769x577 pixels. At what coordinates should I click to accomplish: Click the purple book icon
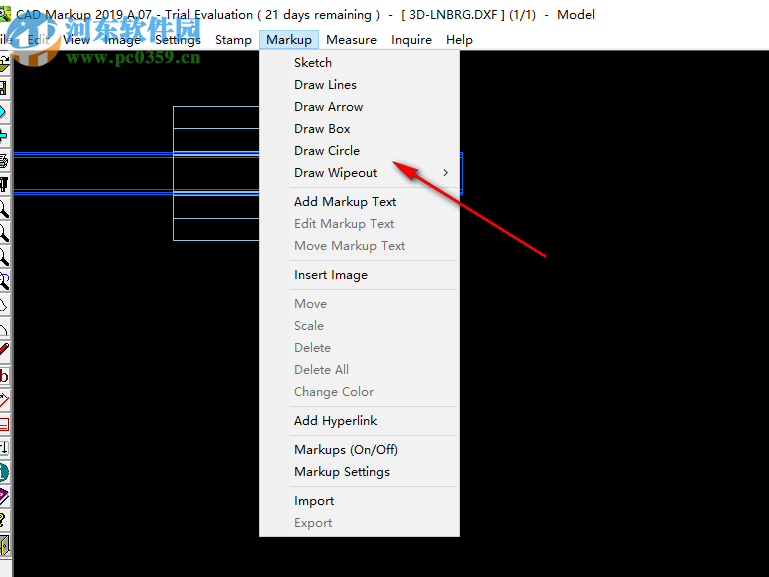coord(4,496)
